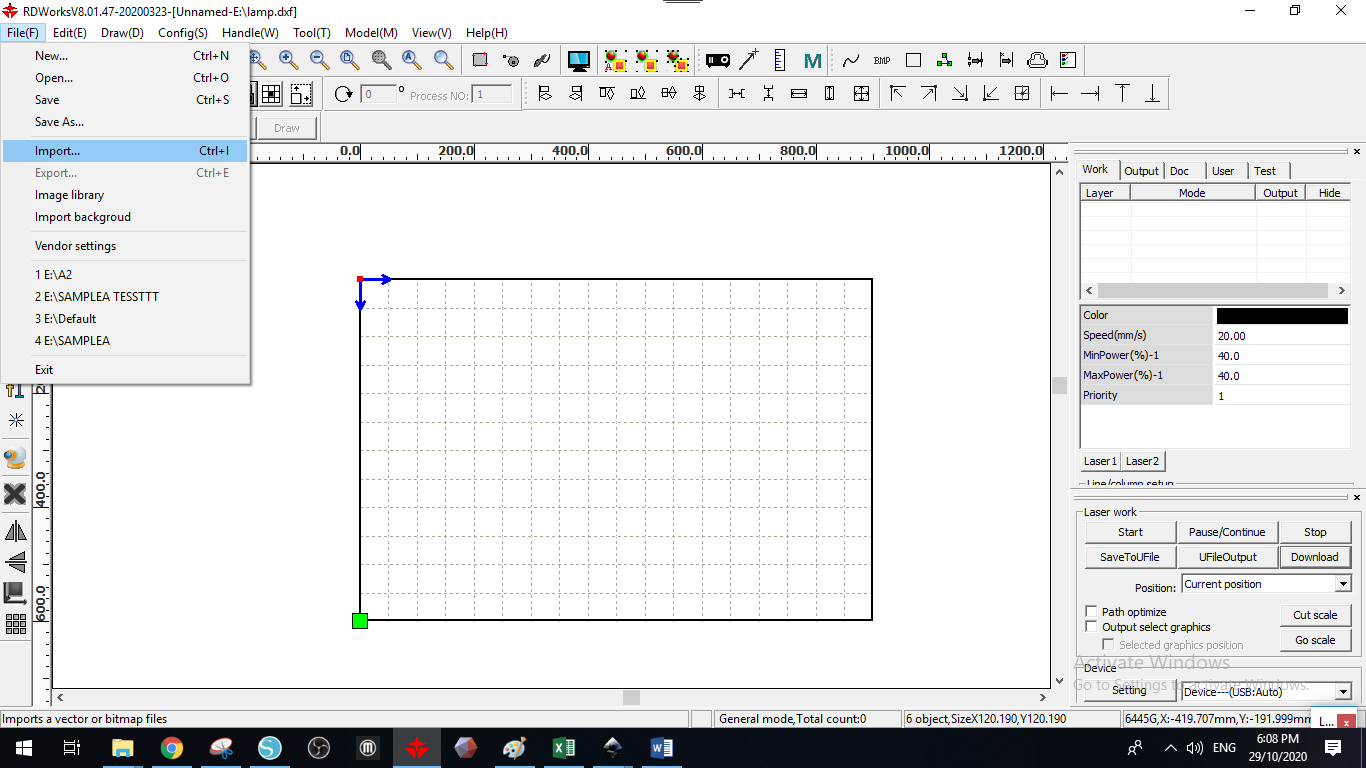Click the upward edge arrow icon

click(x=1122, y=94)
